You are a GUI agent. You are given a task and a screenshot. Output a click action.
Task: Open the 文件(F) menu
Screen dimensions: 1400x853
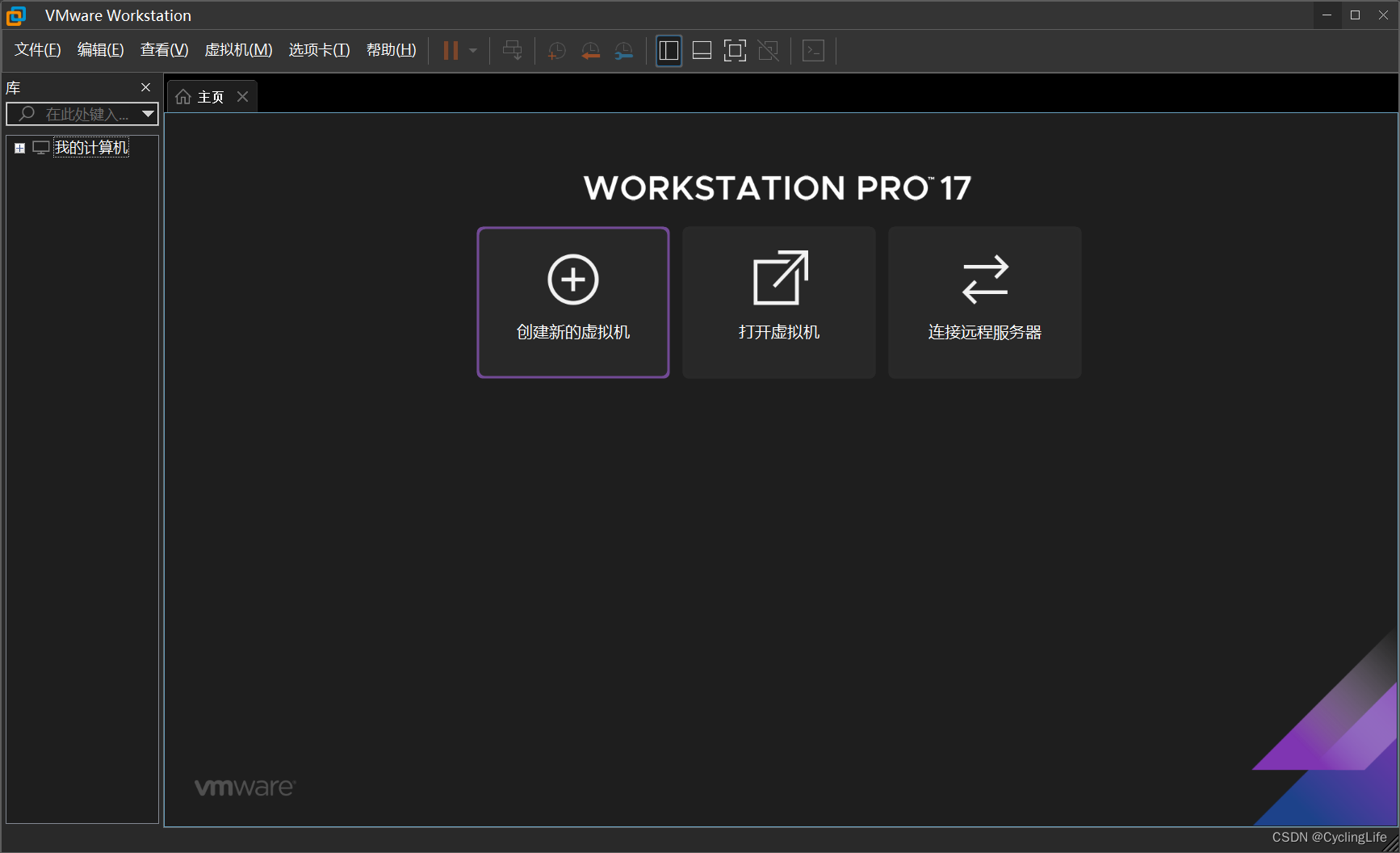pyautogui.click(x=38, y=50)
